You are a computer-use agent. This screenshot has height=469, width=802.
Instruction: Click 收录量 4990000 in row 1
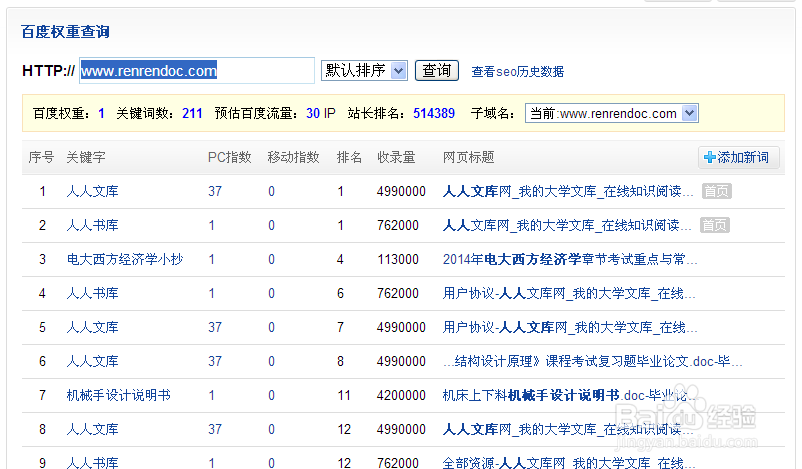(x=402, y=191)
